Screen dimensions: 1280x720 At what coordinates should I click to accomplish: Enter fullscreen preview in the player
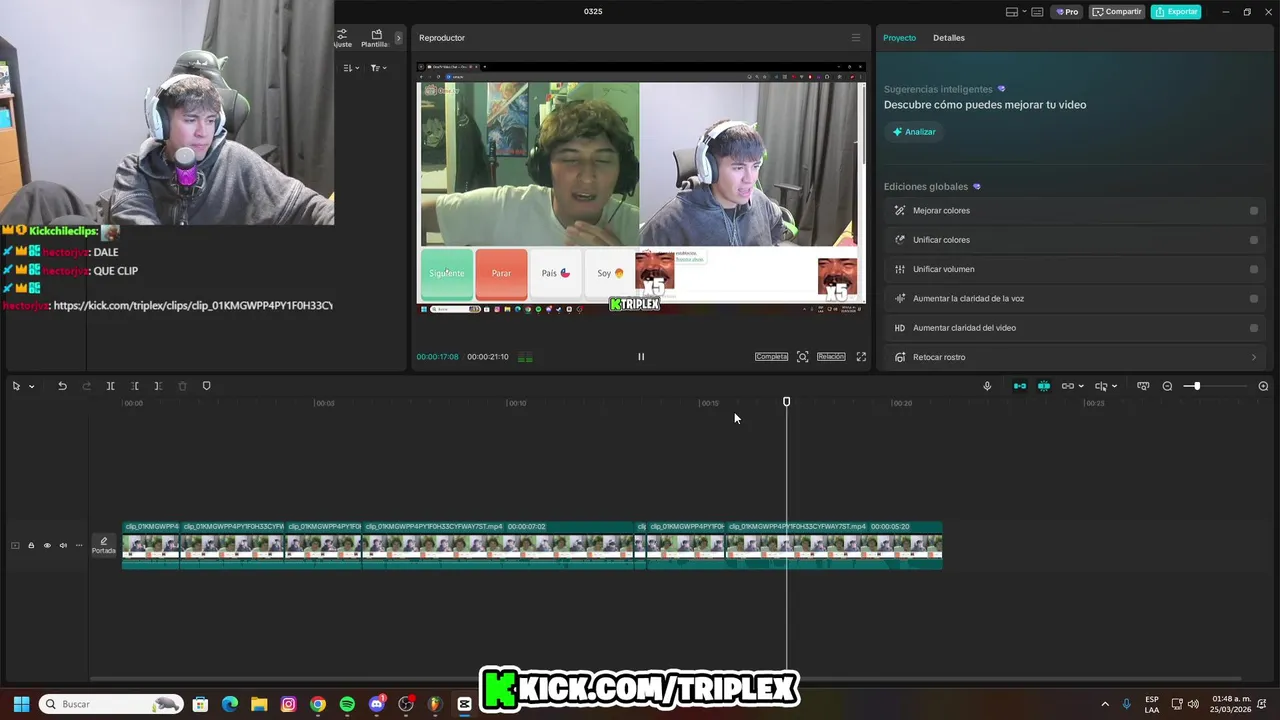click(861, 357)
